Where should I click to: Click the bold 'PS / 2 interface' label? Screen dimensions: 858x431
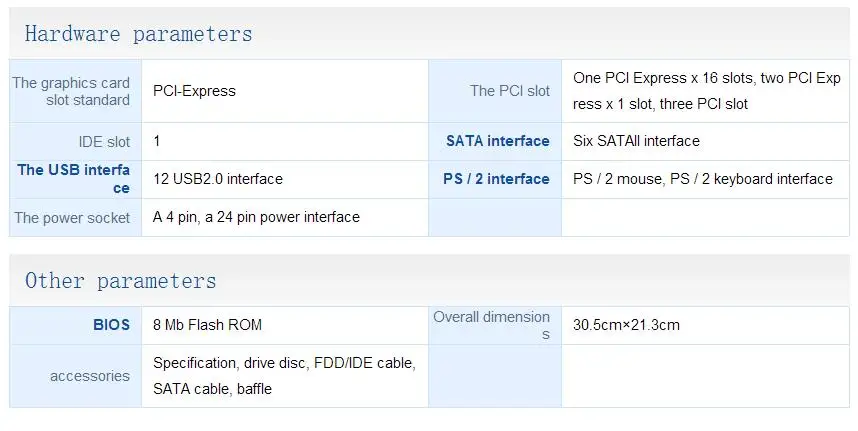[496, 179]
